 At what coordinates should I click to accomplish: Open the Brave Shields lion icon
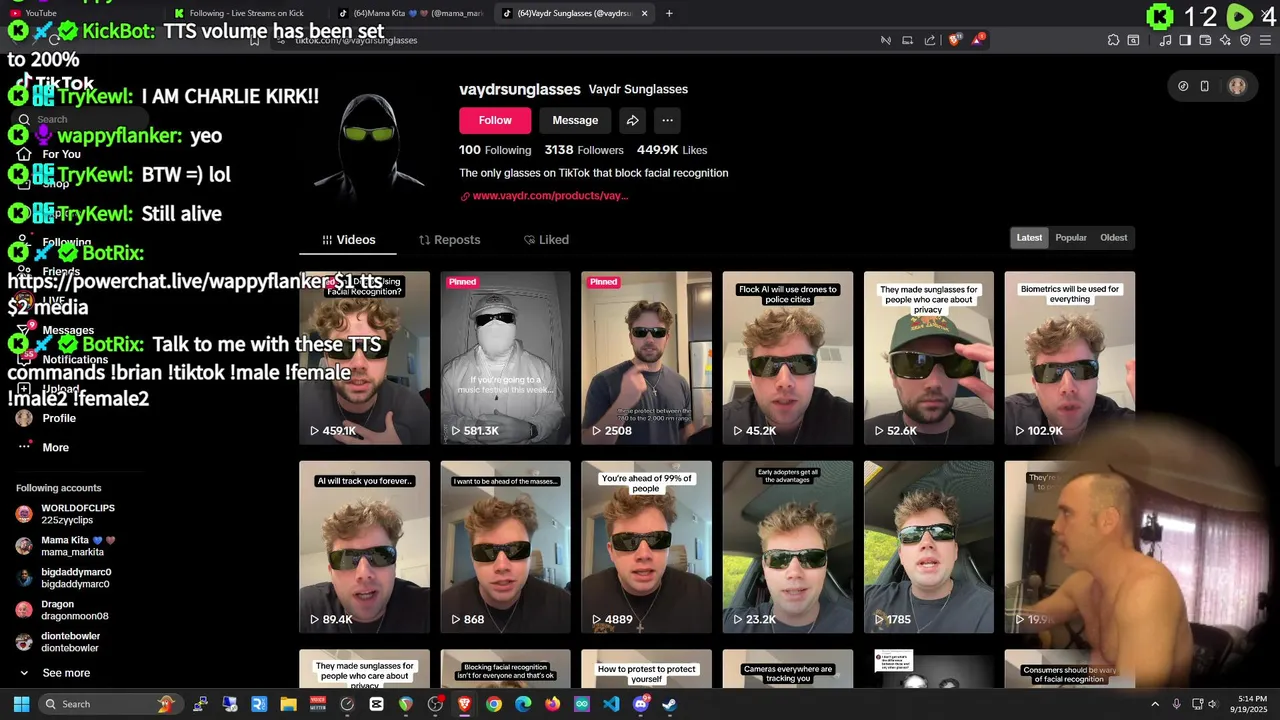coord(954,40)
